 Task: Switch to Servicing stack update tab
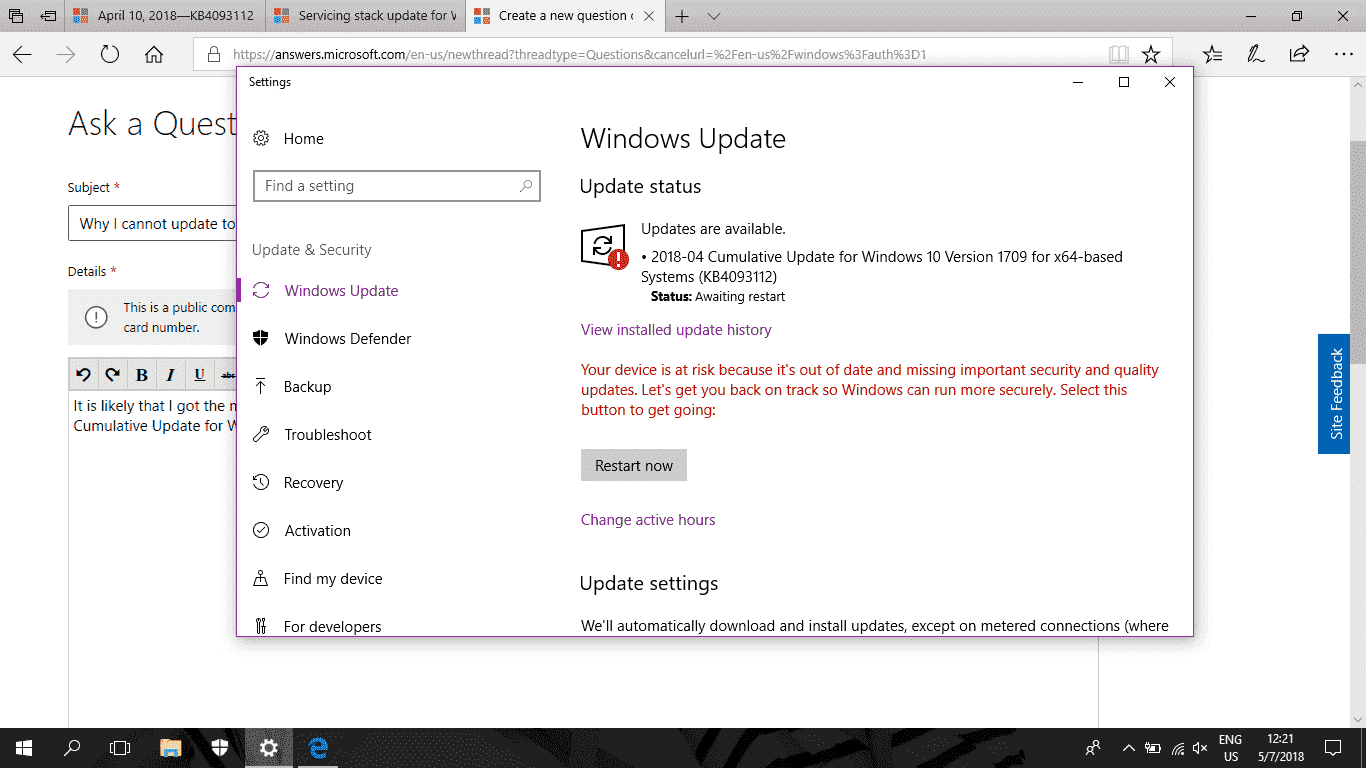pyautogui.click(x=366, y=16)
